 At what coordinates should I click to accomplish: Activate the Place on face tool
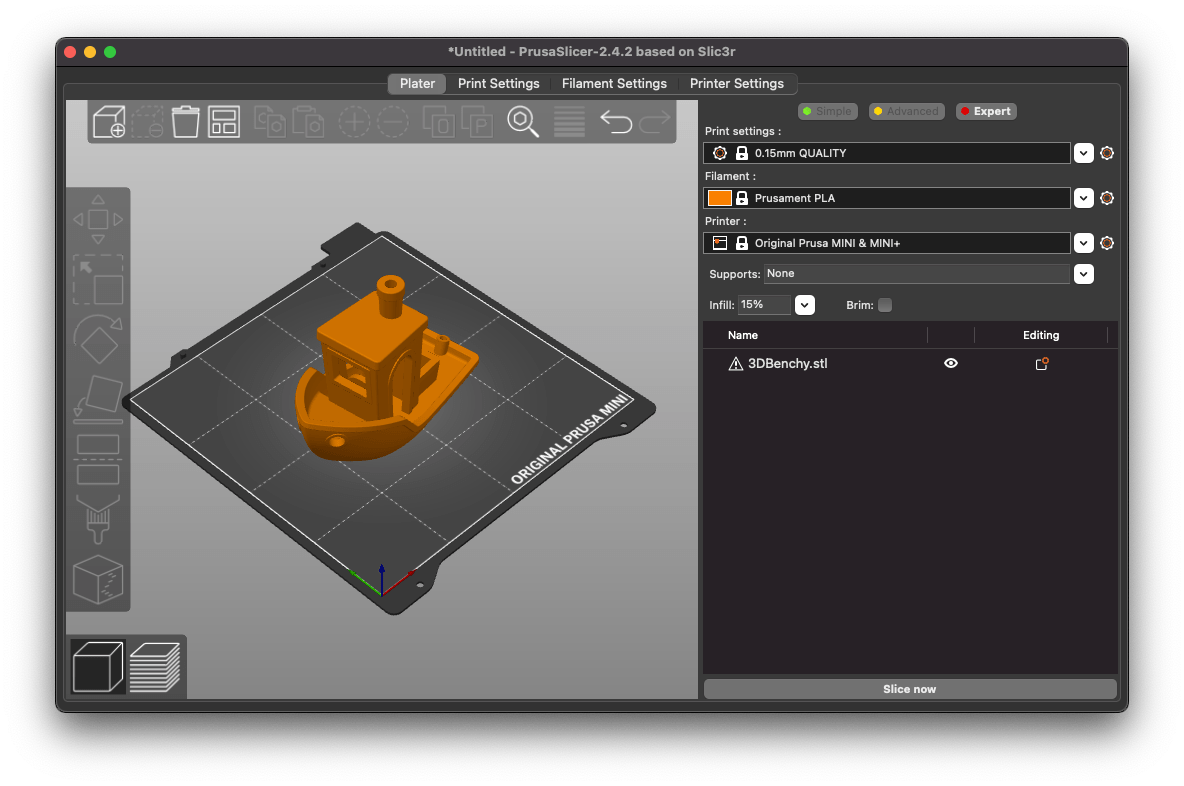(97, 398)
